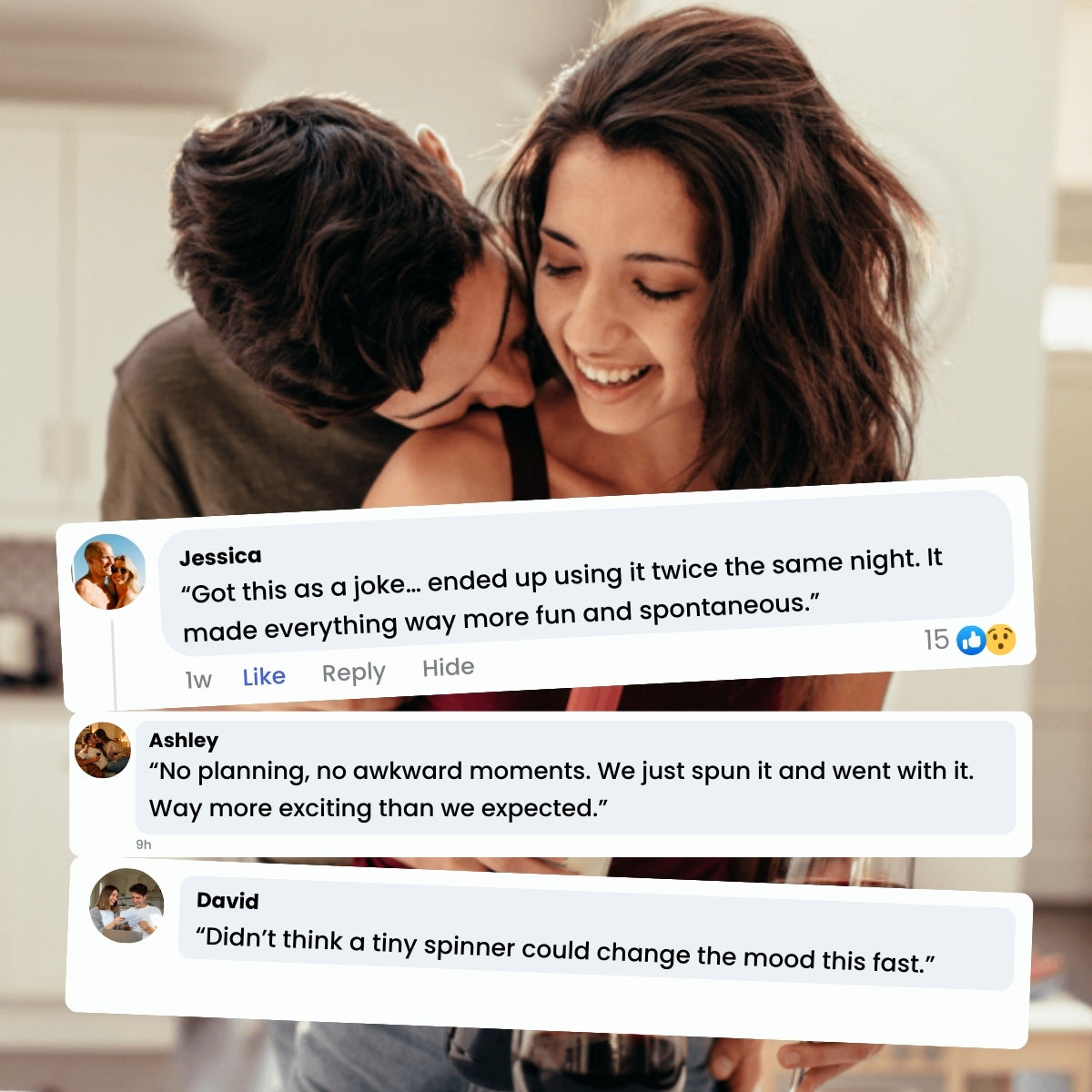Like Jessica's comment
This screenshot has height=1092, width=1092.
coord(264,677)
